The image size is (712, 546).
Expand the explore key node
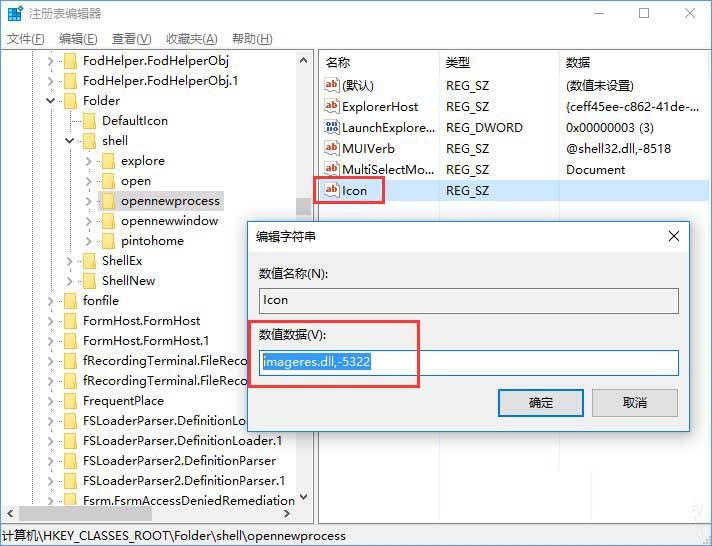88,161
